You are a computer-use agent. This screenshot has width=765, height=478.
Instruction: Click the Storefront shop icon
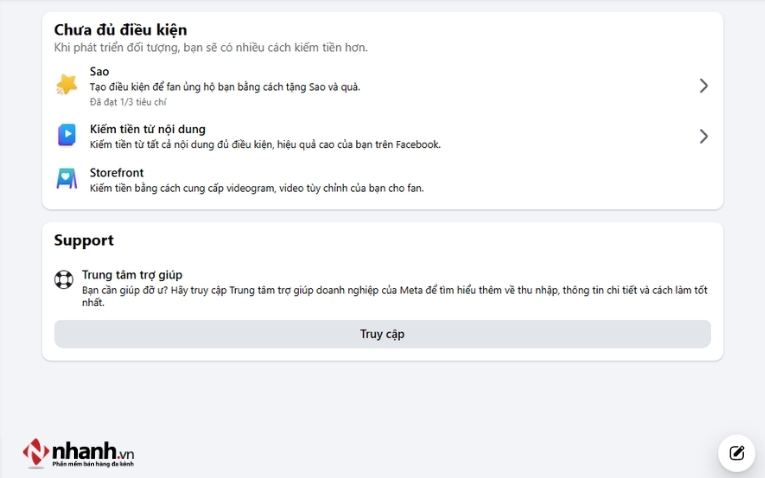pos(66,179)
